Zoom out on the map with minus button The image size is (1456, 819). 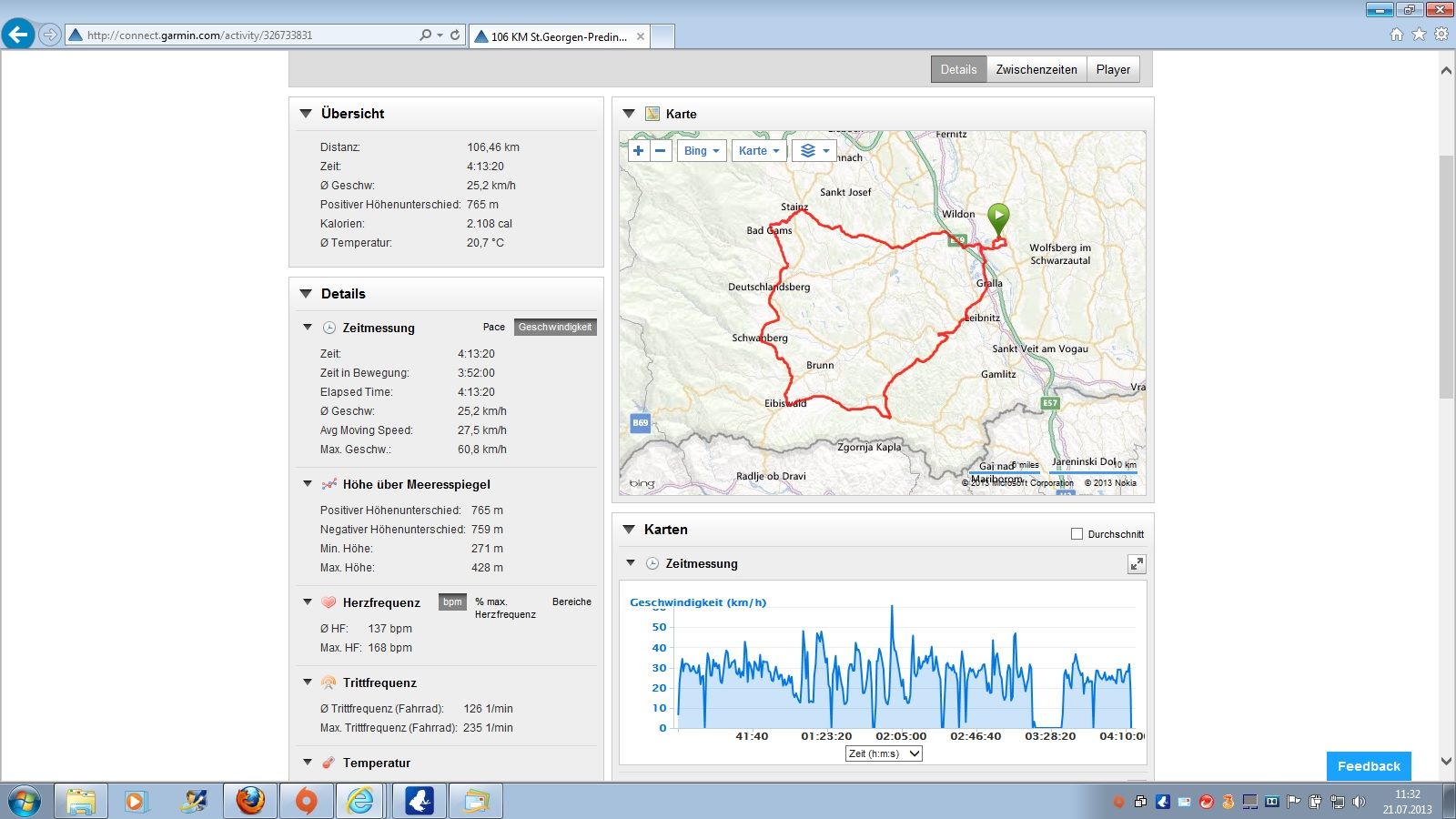[x=661, y=151]
